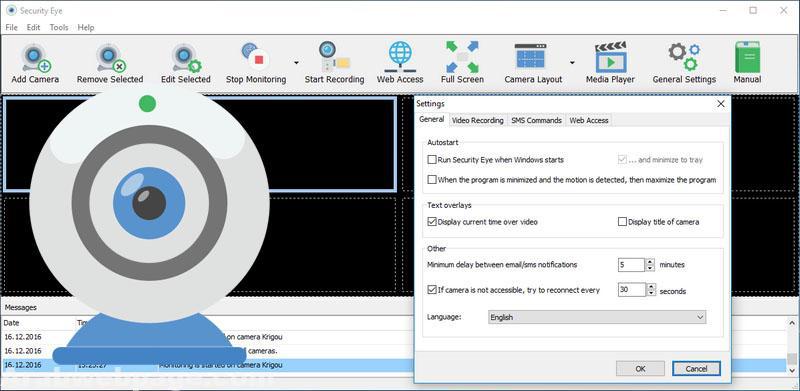The width and height of the screenshot is (800, 391).
Task: Decrease the reconnect seconds spinner
Action: click(x=650, y=293)
